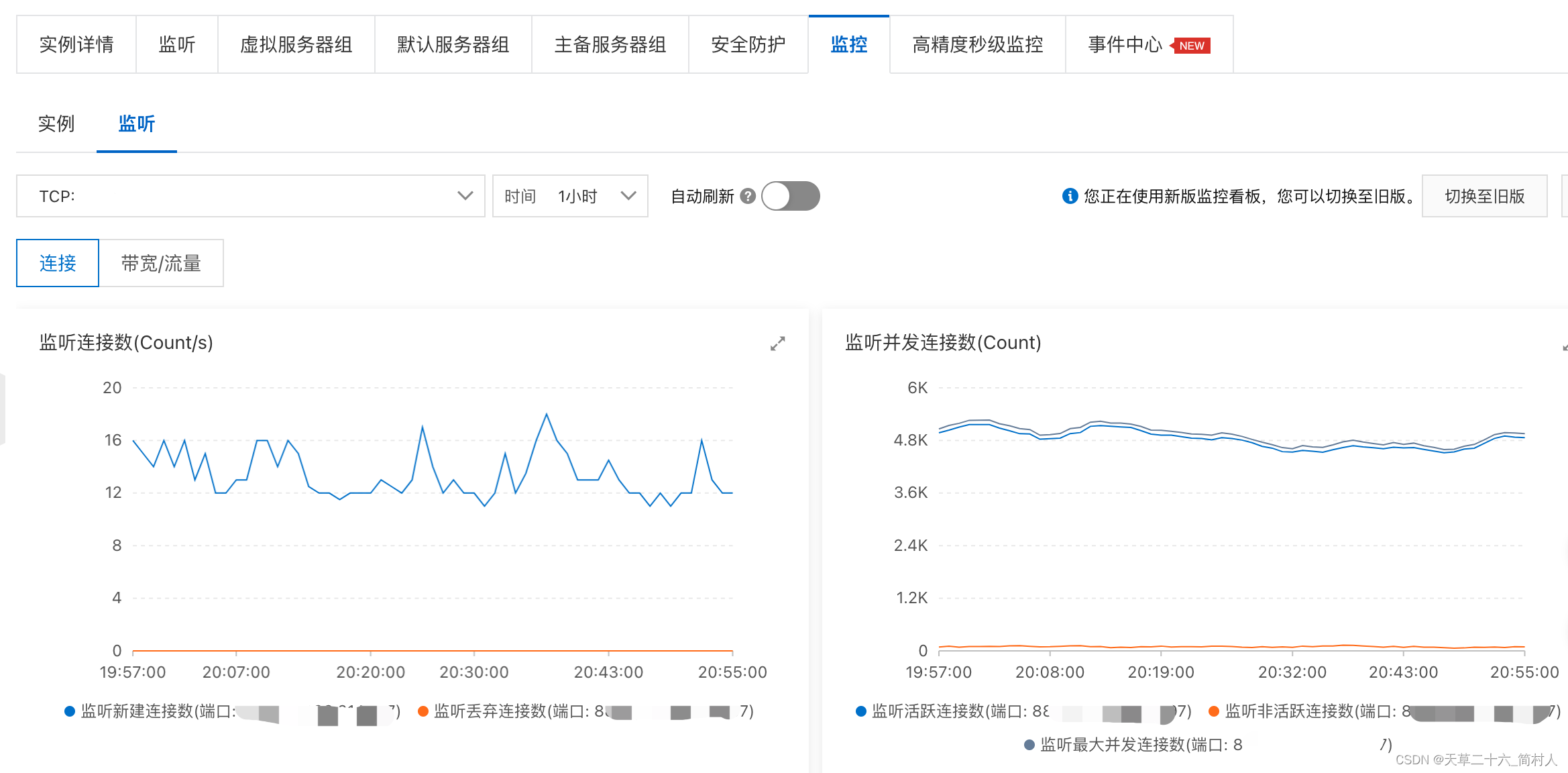Select the 监控 tab
Image resolution: width=1568 pixels, height=773 pixels.
[x=849, y=45]
